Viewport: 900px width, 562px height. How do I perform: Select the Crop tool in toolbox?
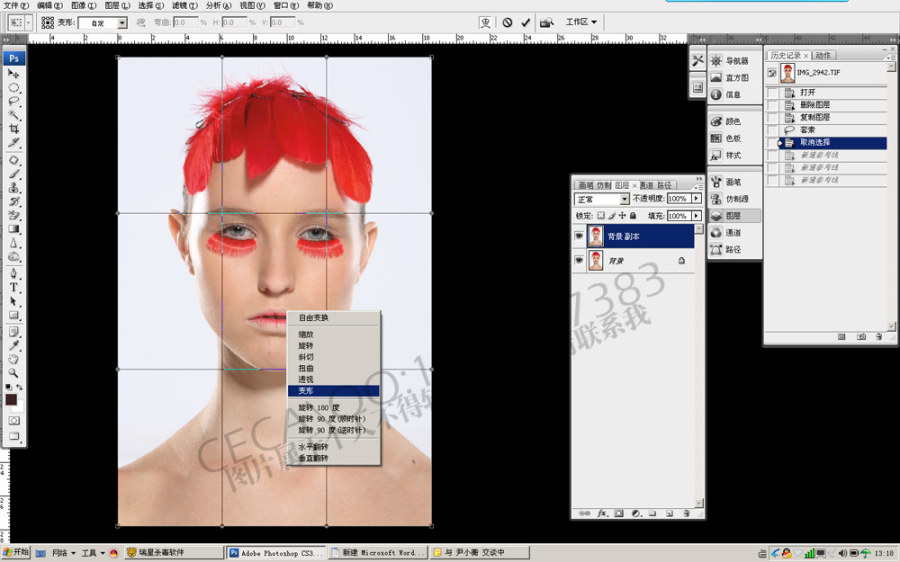14,129
